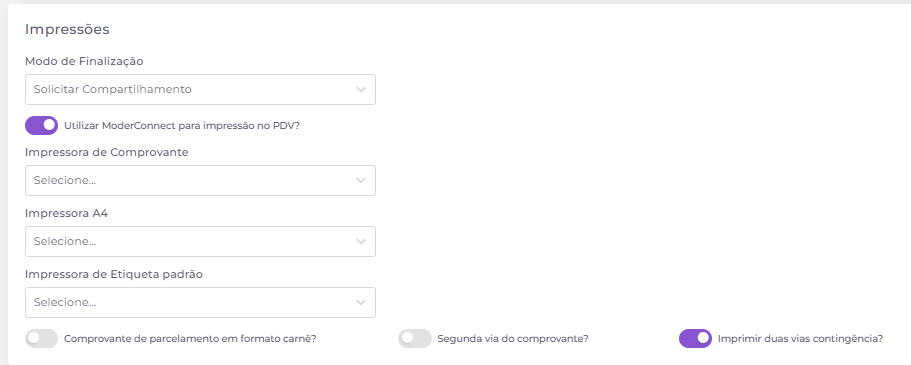Disable the Utilizar ModerConnect toggle switch
The height and width of the screenshot is (365, 911).
[x=41, y=125]
